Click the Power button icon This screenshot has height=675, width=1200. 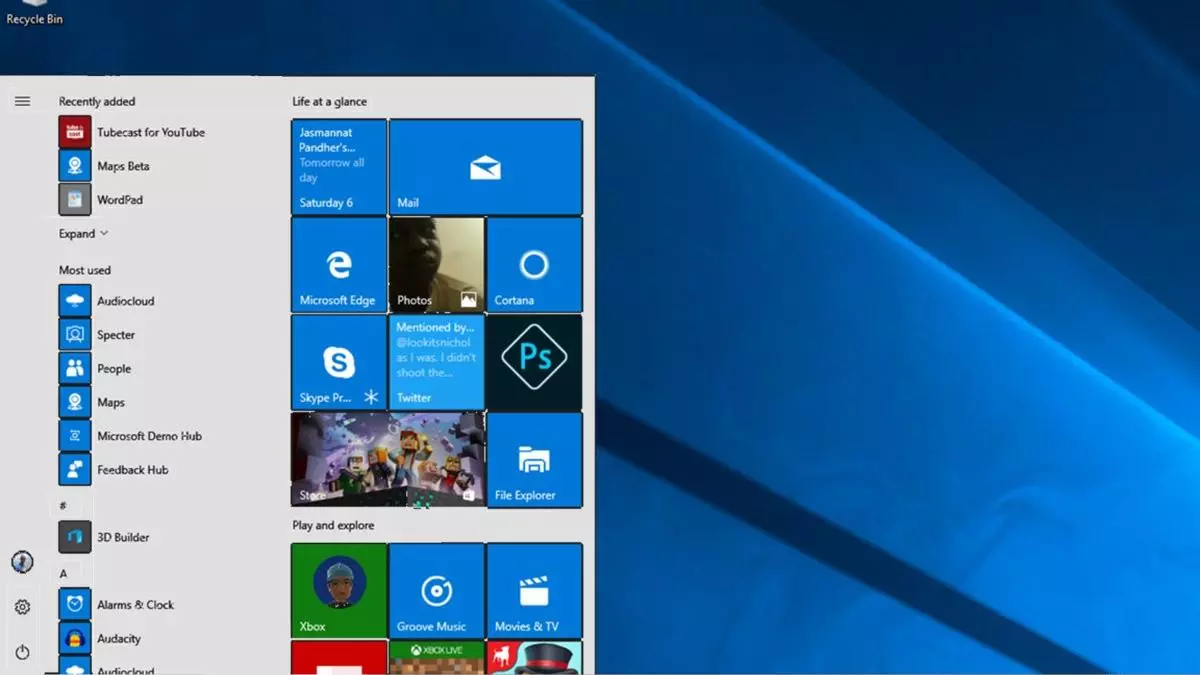point(22,652)
